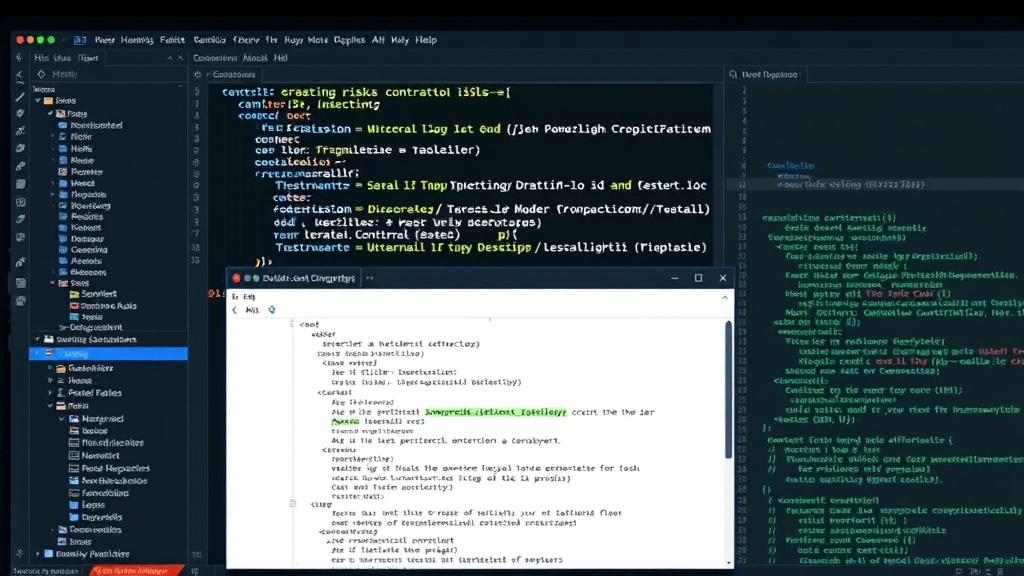This screenshot has width=1024, height=576.
Task: Click the lower code fold marker in the popup gutter
Action: point(293,504)
